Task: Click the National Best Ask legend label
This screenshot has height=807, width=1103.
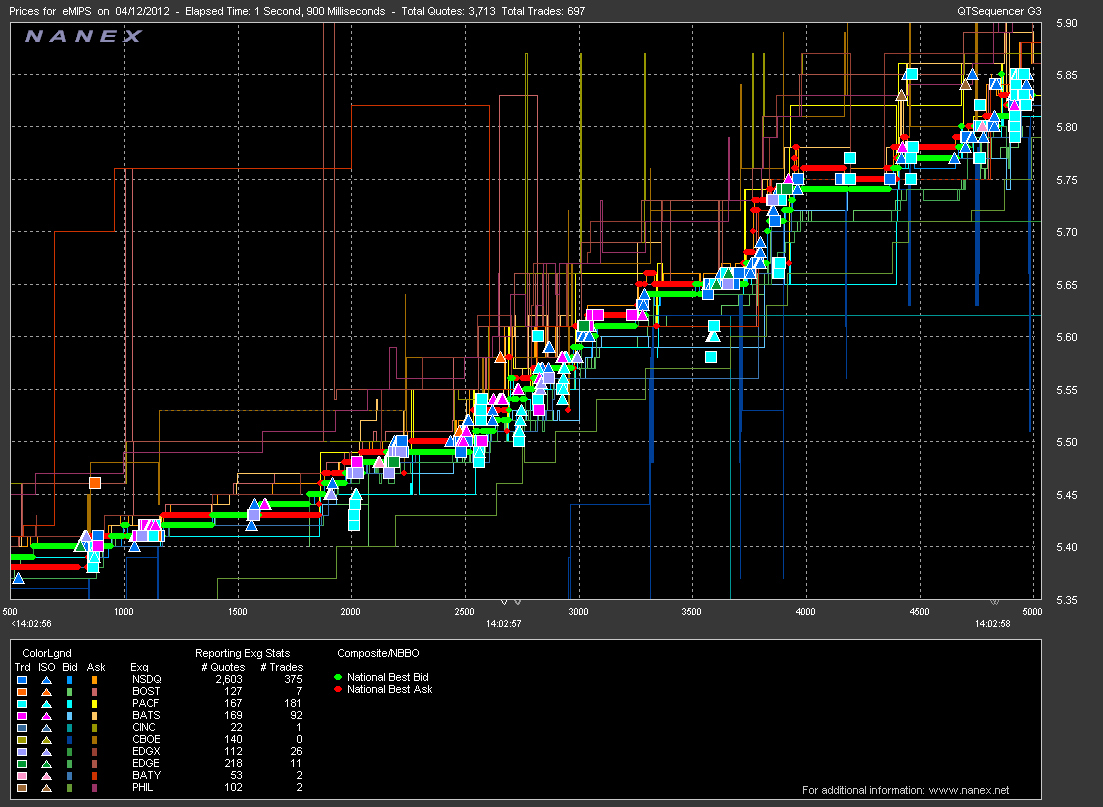Action: 390,689
